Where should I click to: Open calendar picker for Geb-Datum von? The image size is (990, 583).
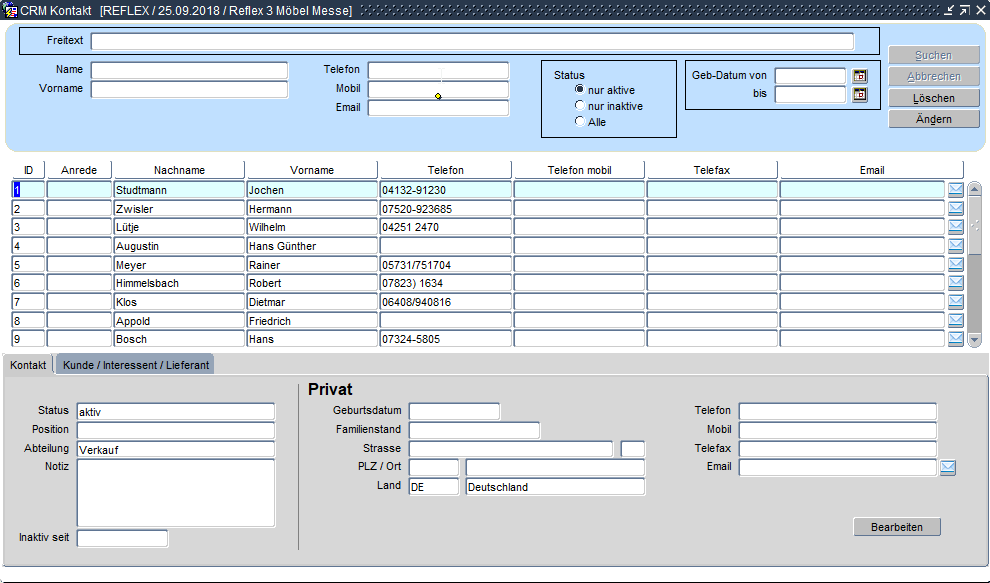[860, 76]
